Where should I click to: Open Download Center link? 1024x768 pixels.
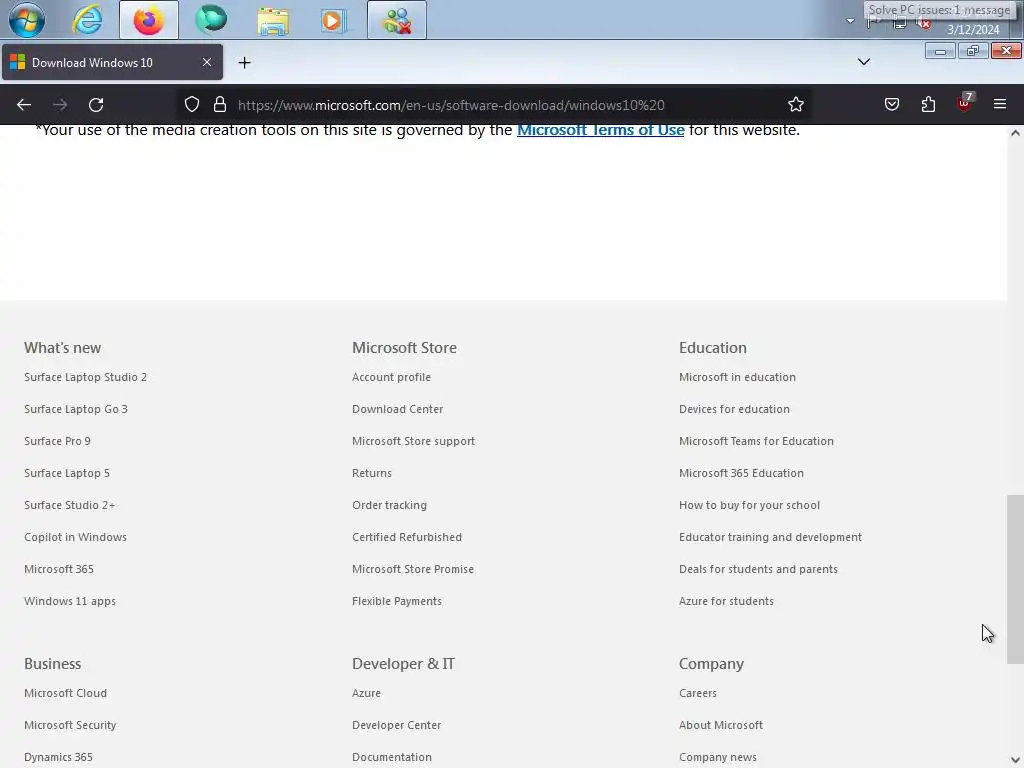[397, 409]
